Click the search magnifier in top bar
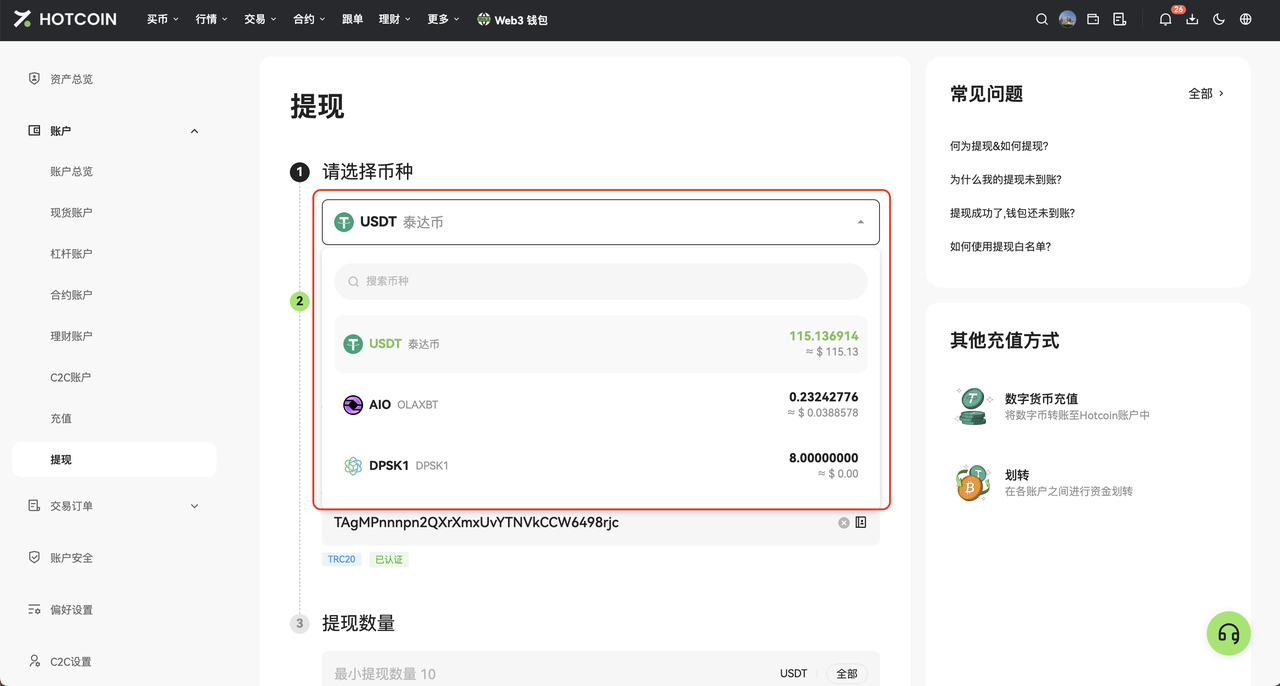Image resolution: width=1280 pixels, height=686 pixels. (x=1042, y=19)
